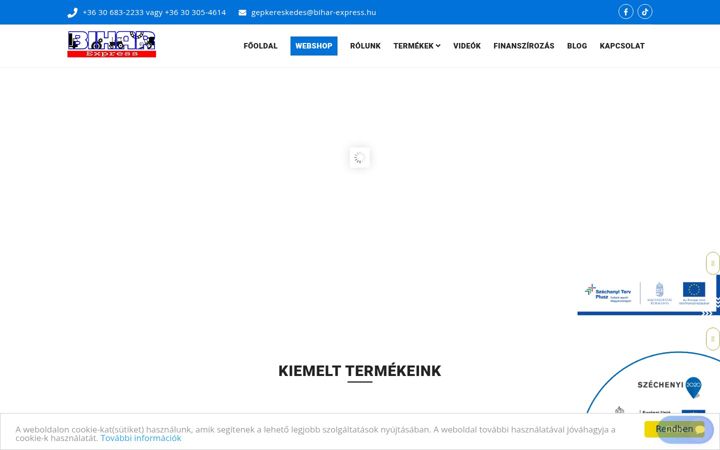The width and height of the screenshot is (720, 450).
Task: Open the Bihar Express logo
Action: pyautogui.click(x=112, y=44)
